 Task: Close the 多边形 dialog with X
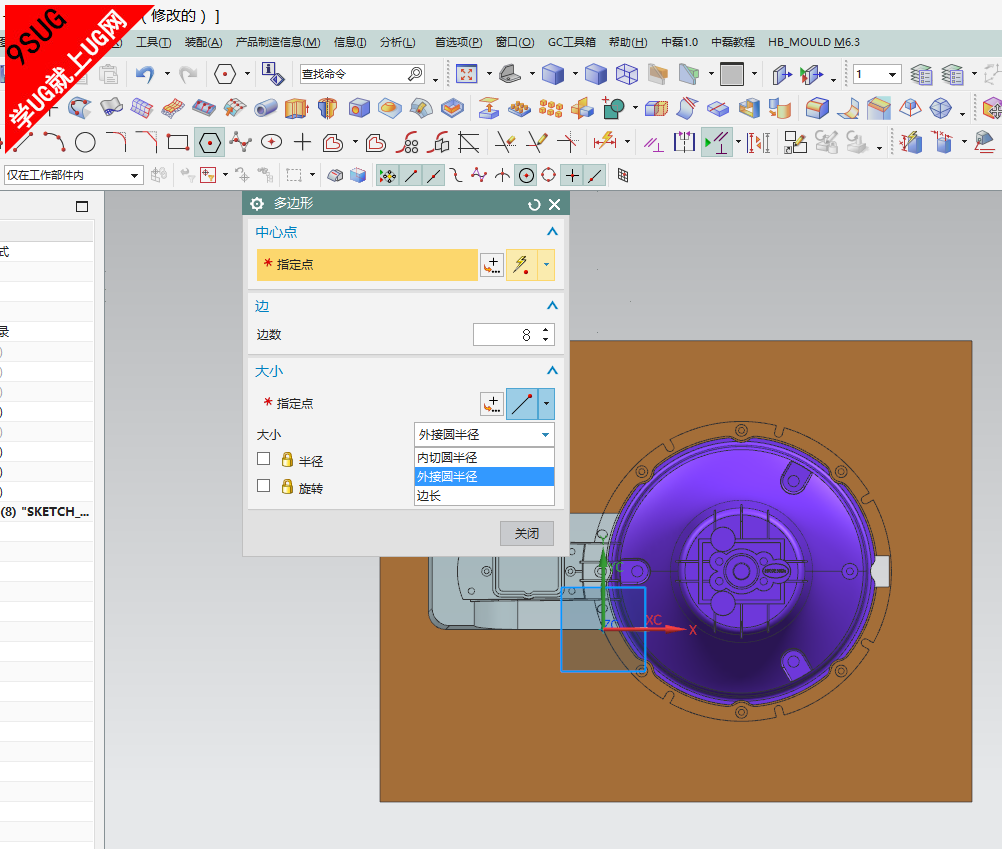pos(555,204)
